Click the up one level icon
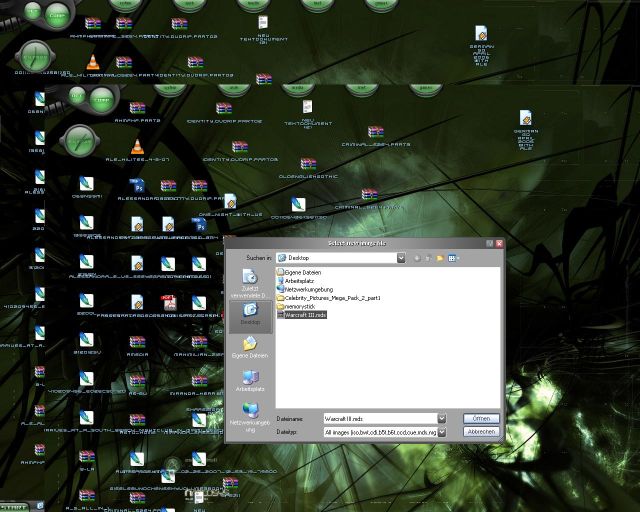Screen dimensions: 640x512 click(428, 258)
